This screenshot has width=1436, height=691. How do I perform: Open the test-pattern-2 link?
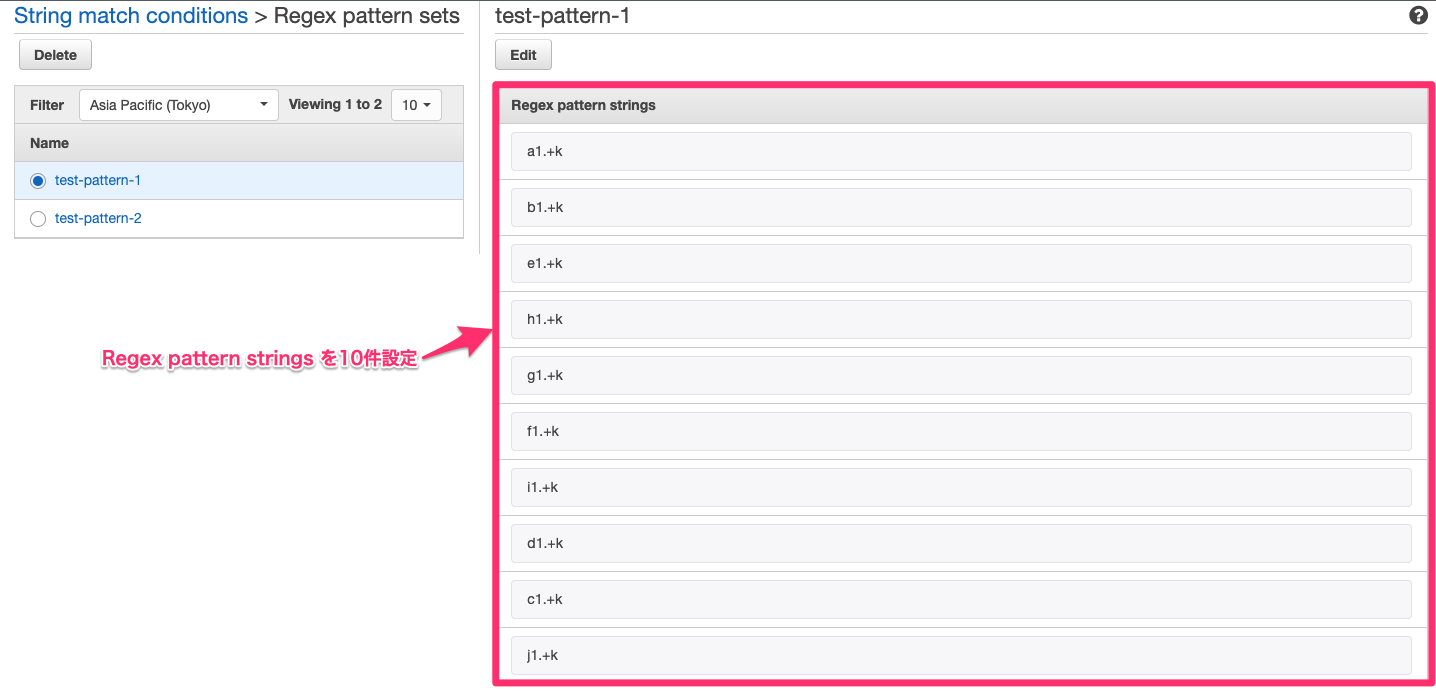coord(98,218)
